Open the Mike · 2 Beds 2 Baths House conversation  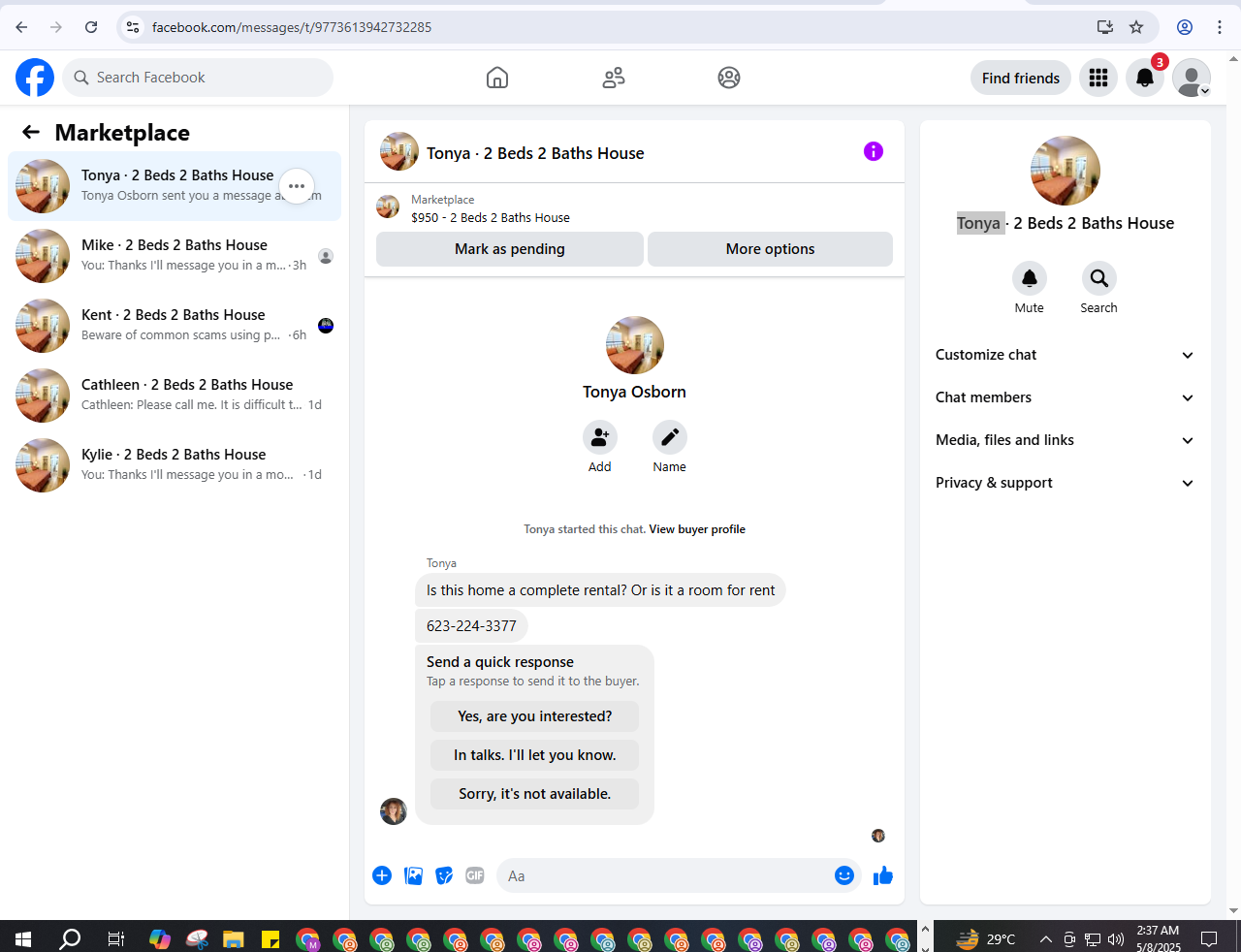[x=175, y=256]
